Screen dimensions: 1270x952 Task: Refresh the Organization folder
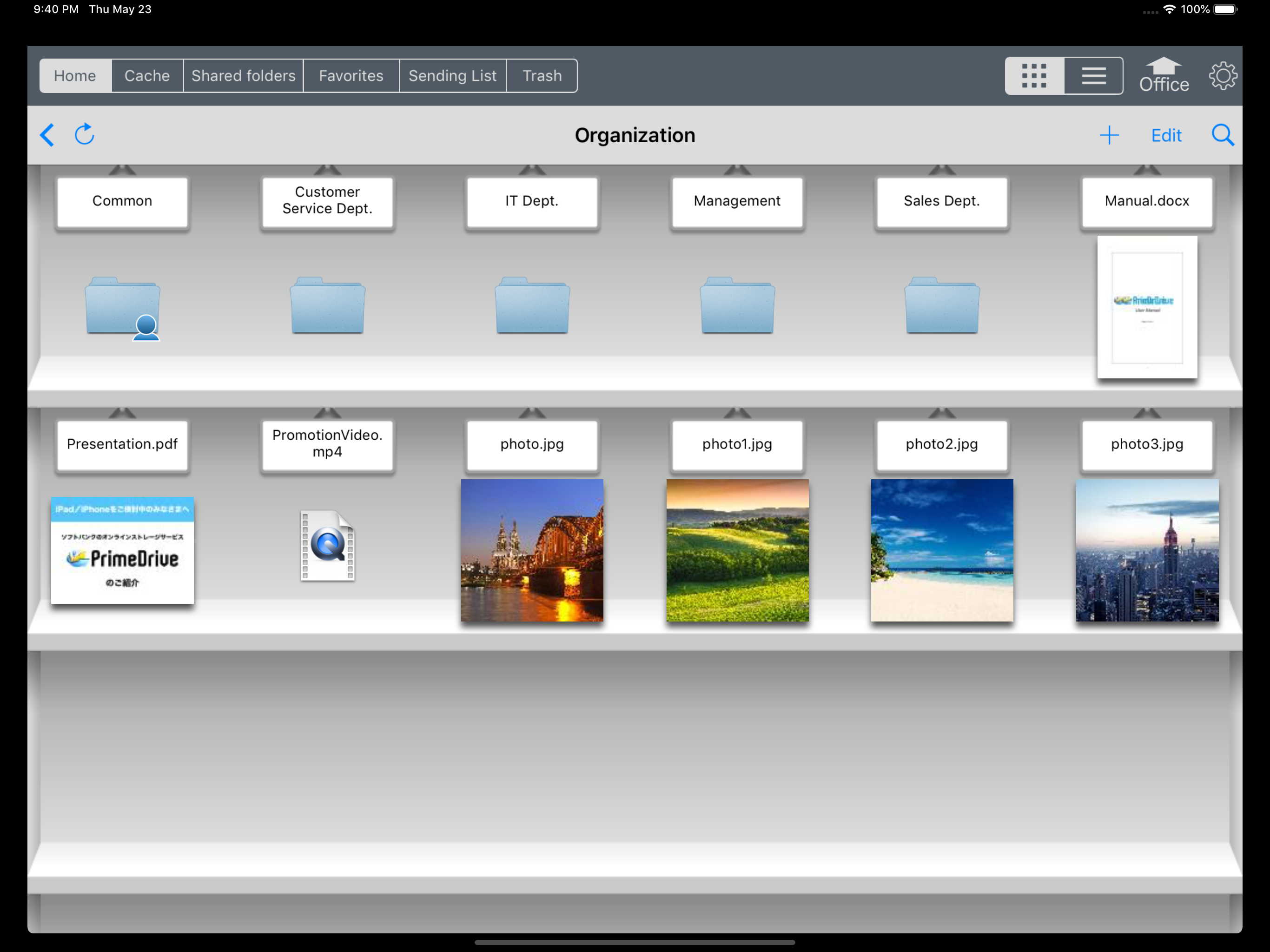85,134
